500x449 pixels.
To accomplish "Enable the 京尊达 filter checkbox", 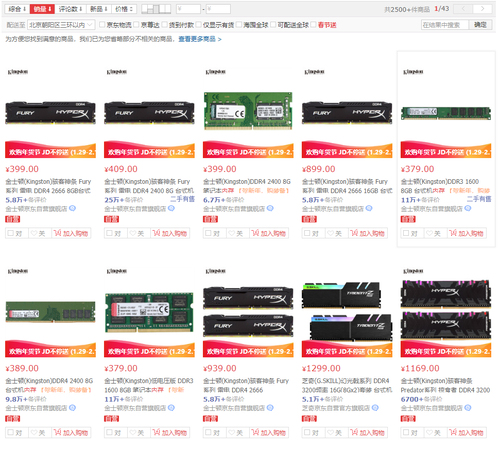I will [x=136, y=25].
